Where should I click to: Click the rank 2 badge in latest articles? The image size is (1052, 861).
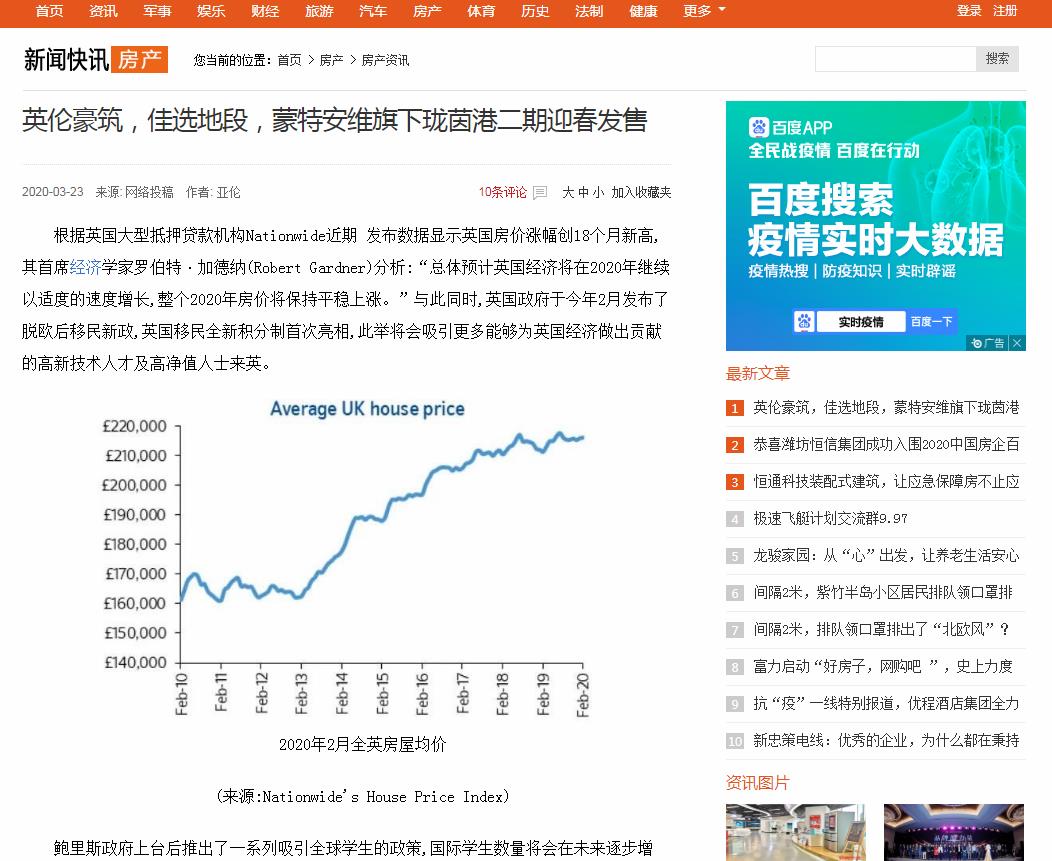tap(735, 445)
